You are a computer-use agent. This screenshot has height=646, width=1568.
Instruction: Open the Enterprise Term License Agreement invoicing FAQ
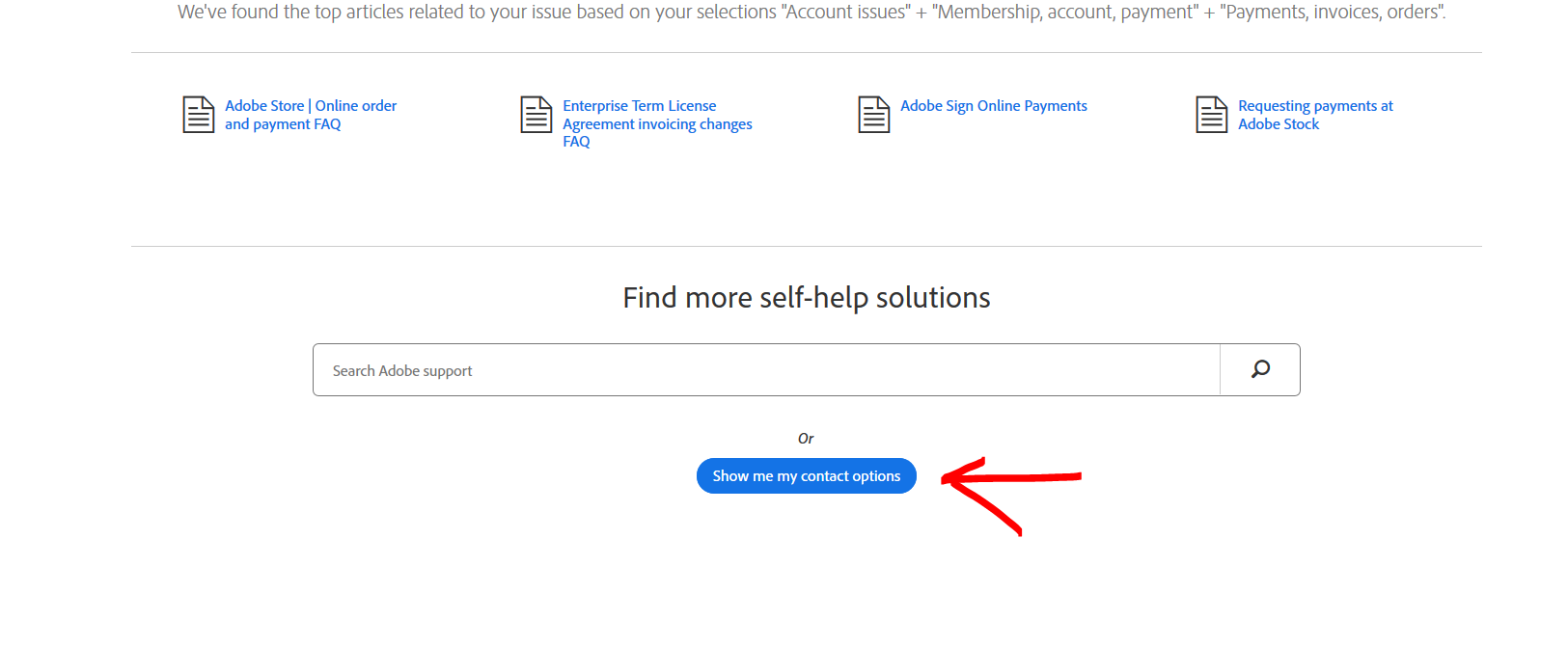pos(657,122)
